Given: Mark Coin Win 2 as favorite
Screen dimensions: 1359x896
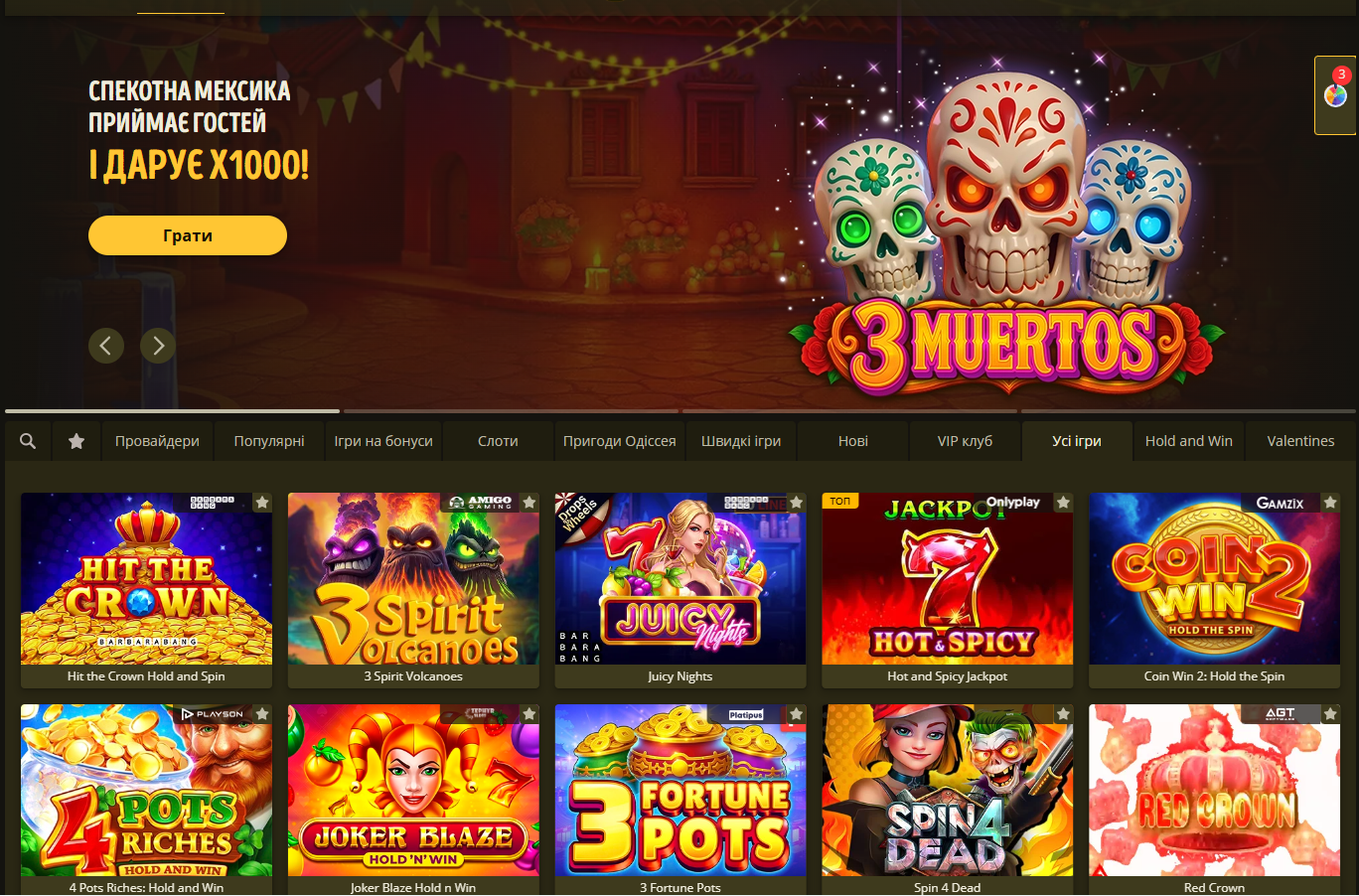Looking at the screenshot, I should point(1331,503).
